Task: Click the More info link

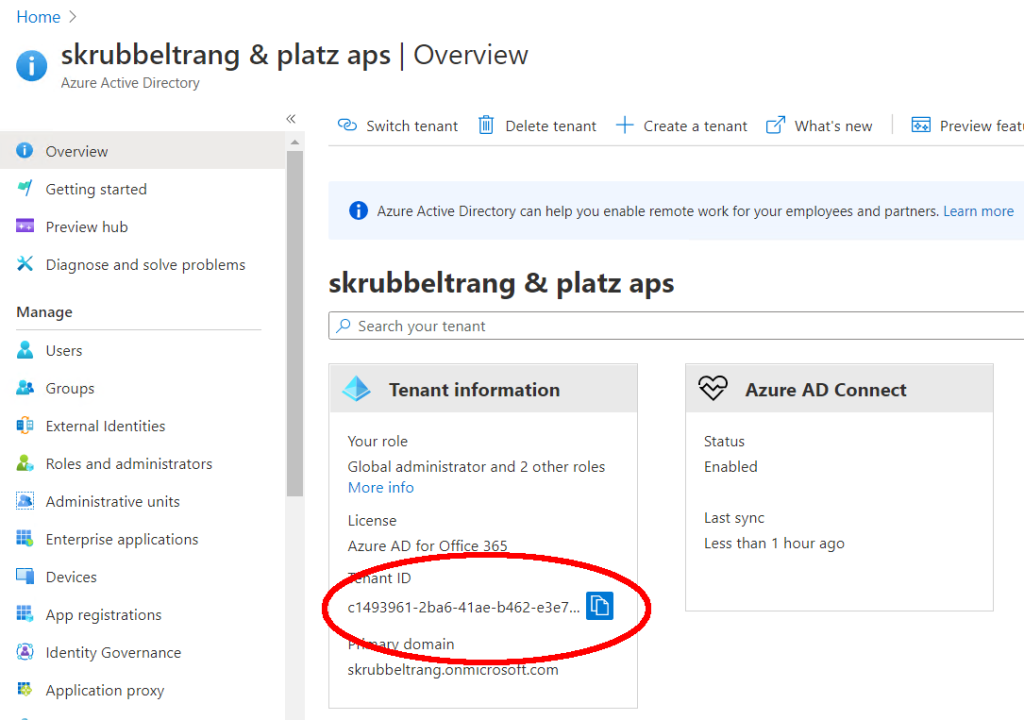Action: click(x=380, y=488)
